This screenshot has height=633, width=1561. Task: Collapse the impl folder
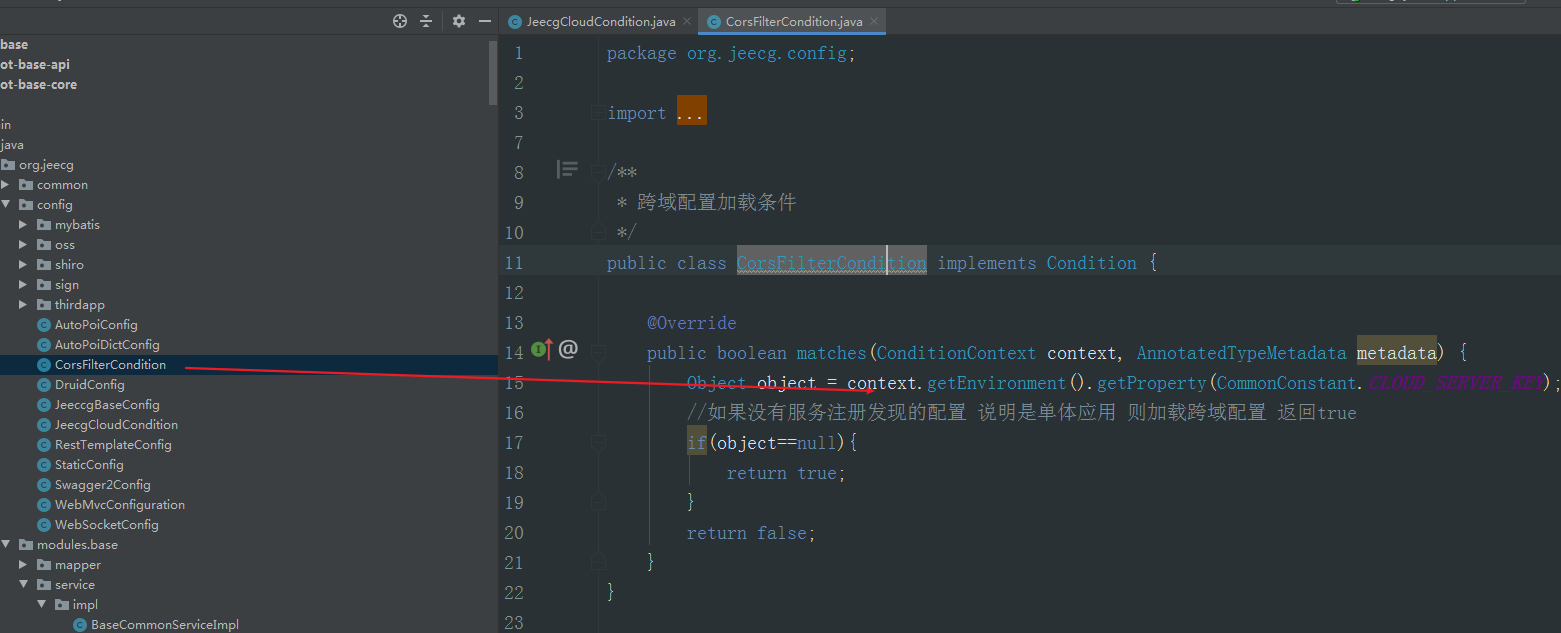point(41,605)
